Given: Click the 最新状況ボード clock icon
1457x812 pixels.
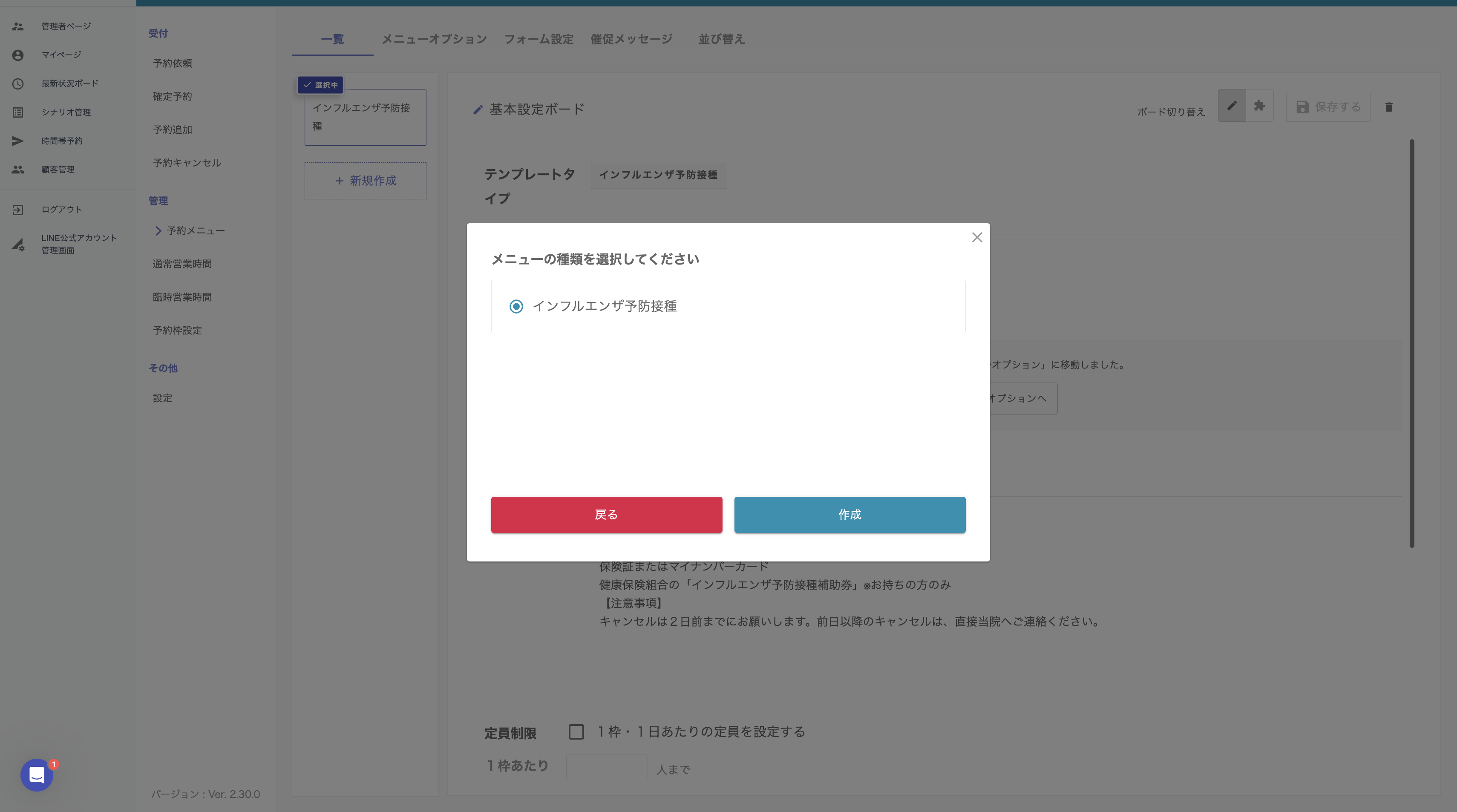Looking at the screenshot, I should [18, 84].
